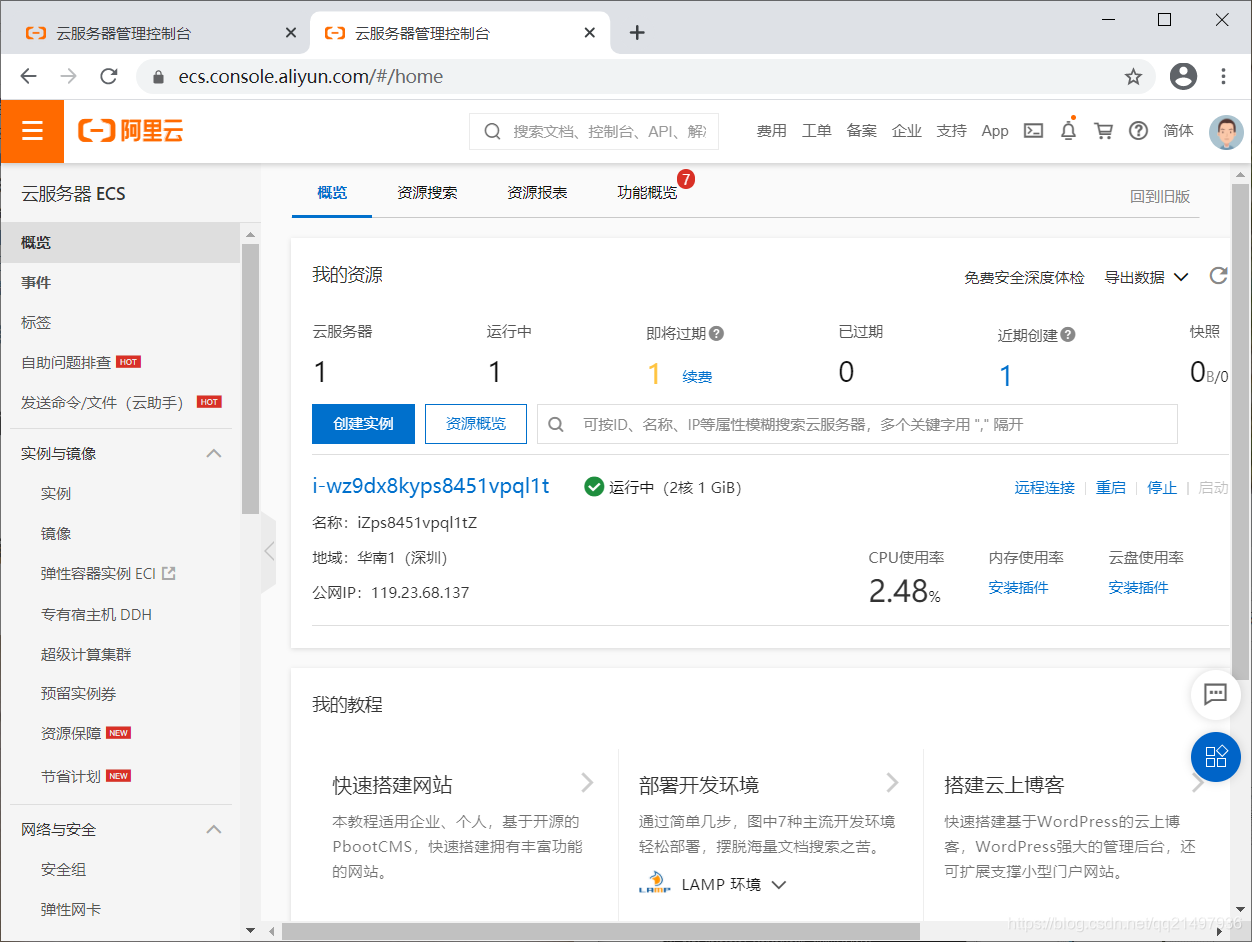Switch to 资源报表 tab

click(x=537, y=193)
